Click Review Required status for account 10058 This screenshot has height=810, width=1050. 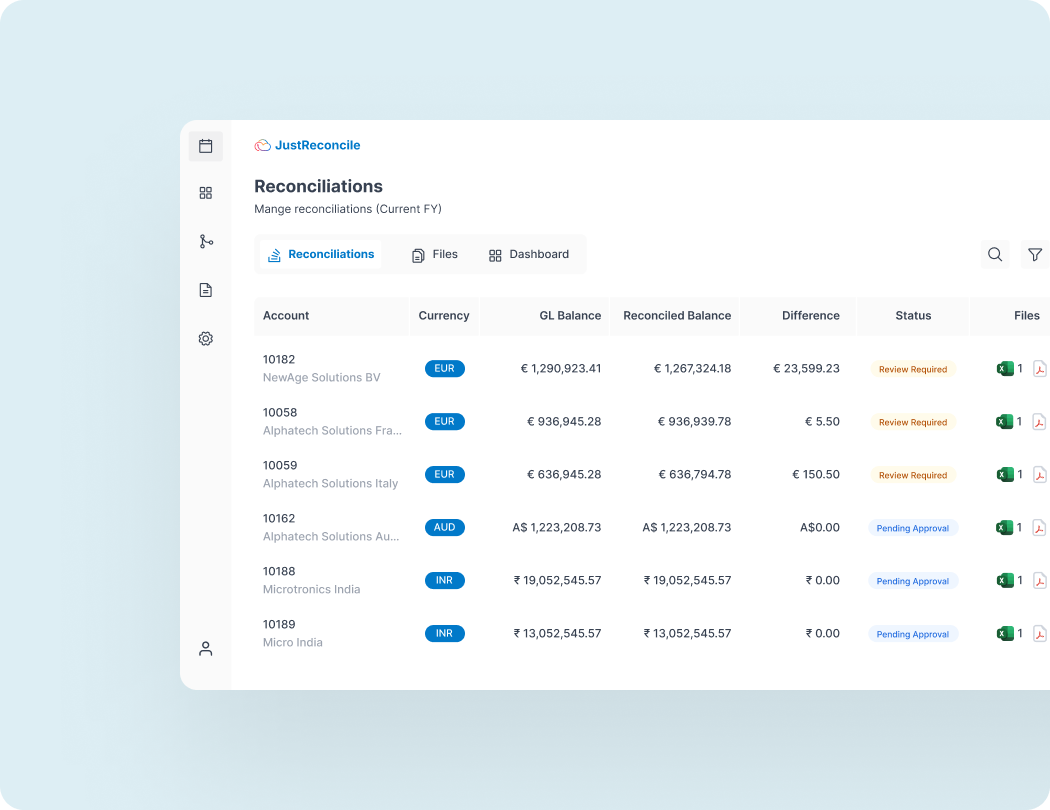[x=912, y=421]
